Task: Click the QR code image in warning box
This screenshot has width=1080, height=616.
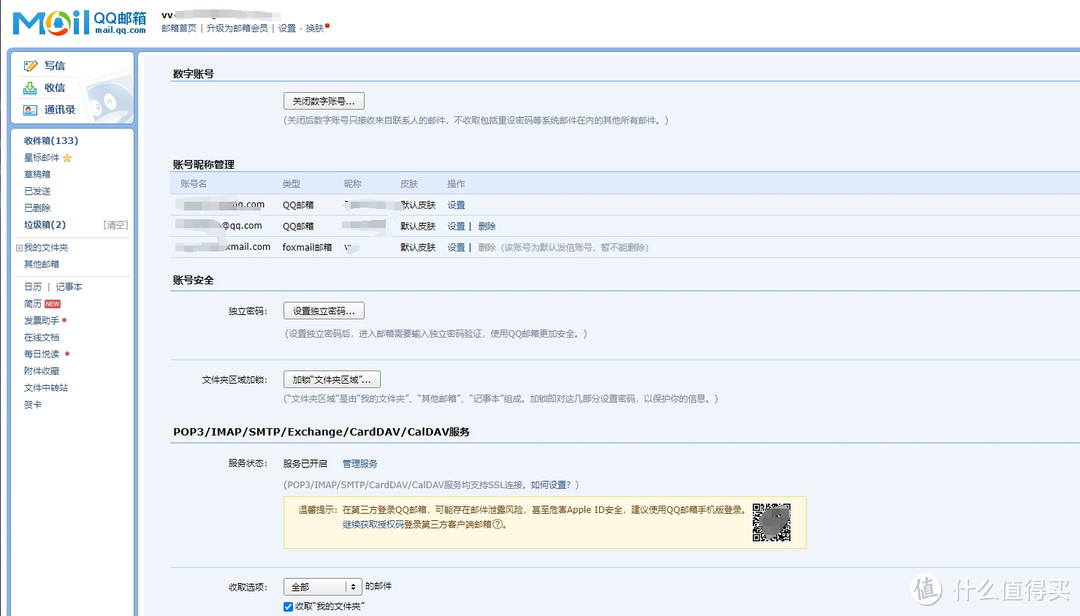Action: (x=771, y=522)
